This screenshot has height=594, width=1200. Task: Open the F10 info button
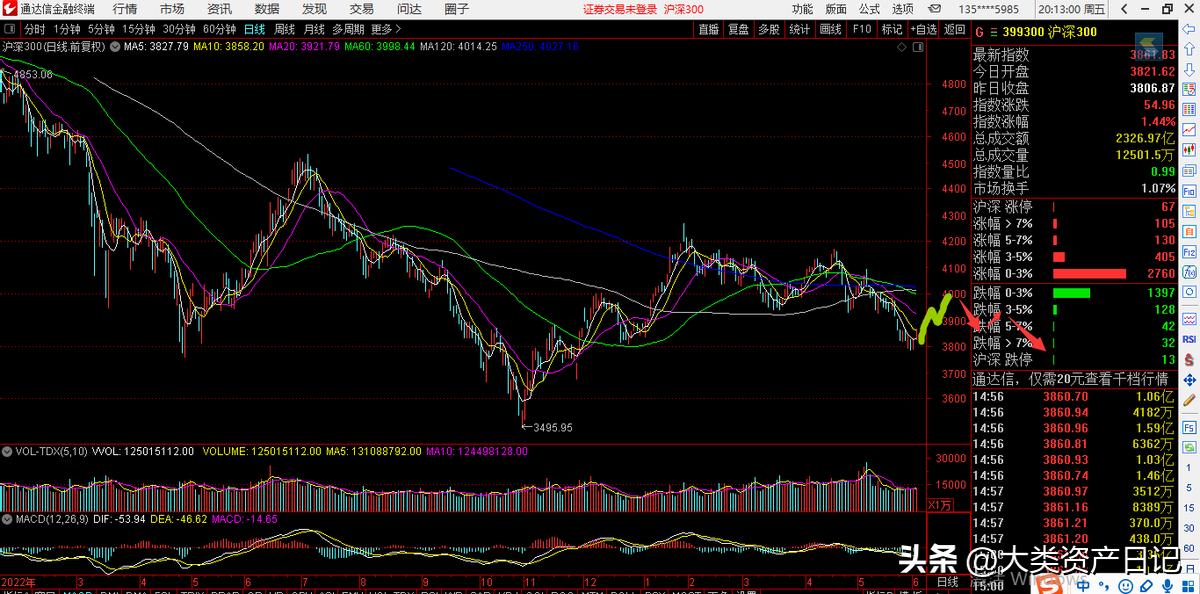coord(861,30)
